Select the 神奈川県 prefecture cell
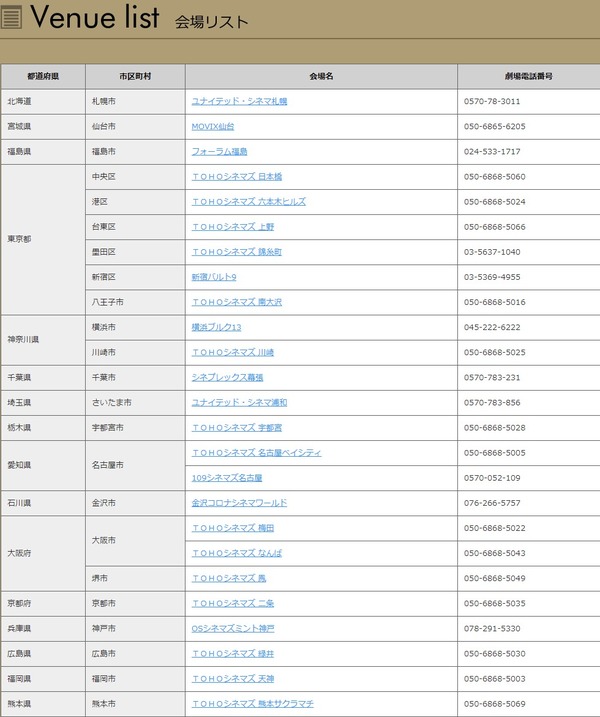Screen dimensions: 600x717 (x=43, y=340)
